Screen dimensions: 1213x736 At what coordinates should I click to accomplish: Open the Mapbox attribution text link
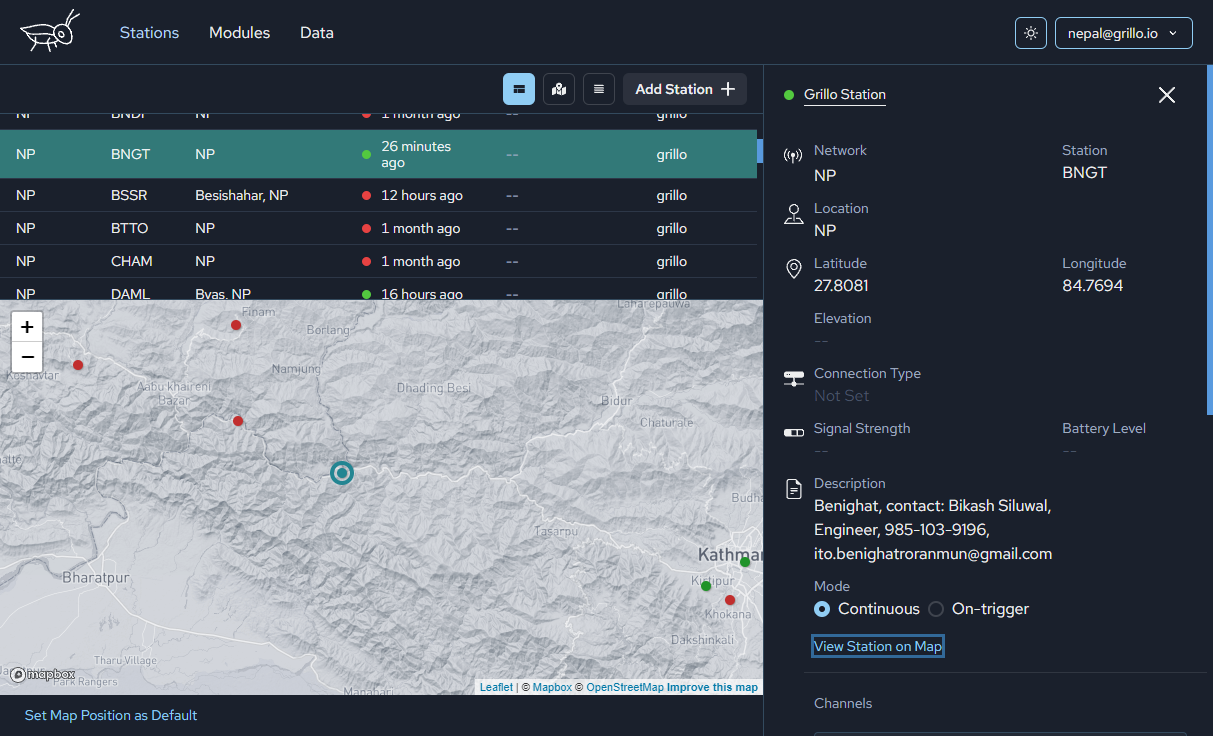[x=552, y=687]
